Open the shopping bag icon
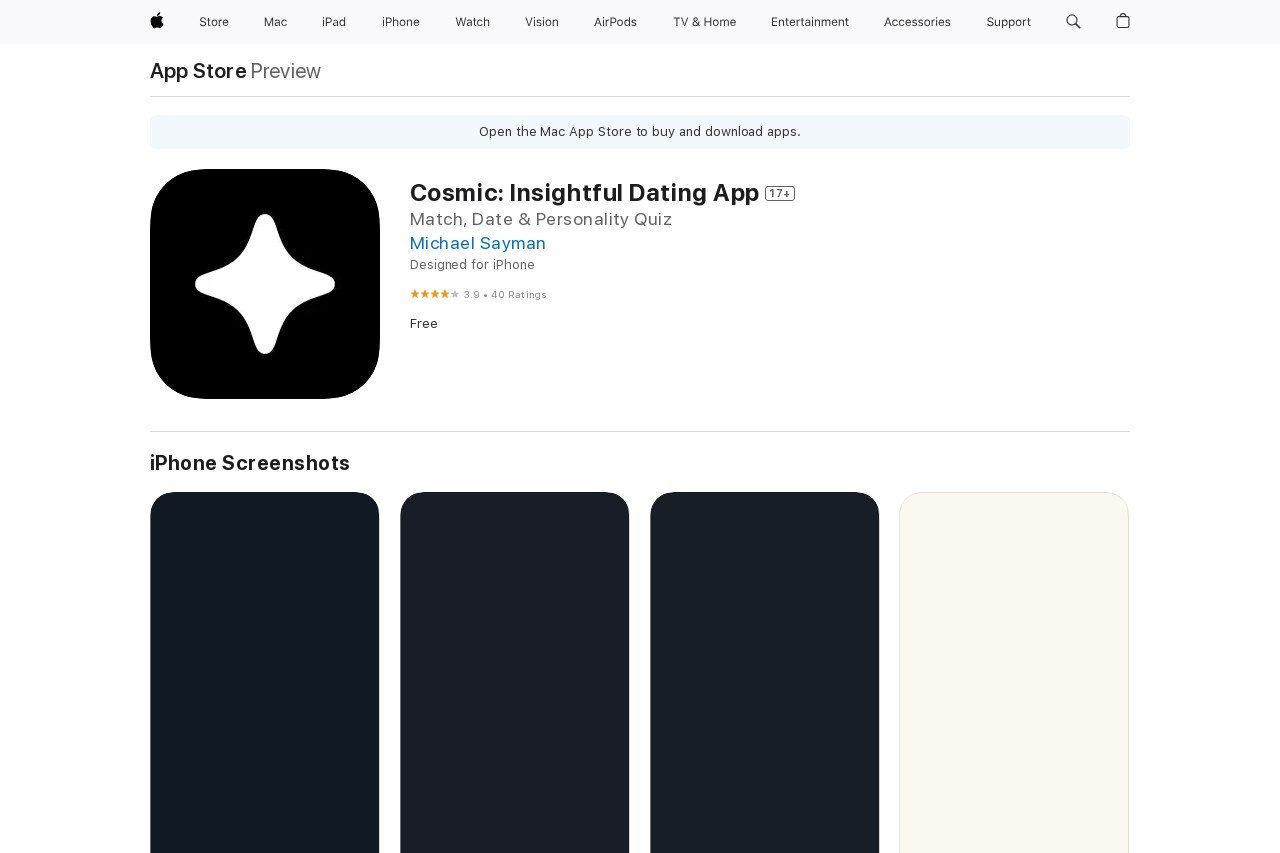The width and height of the screenshot is (1280, 853). (x=1123, y=21)
